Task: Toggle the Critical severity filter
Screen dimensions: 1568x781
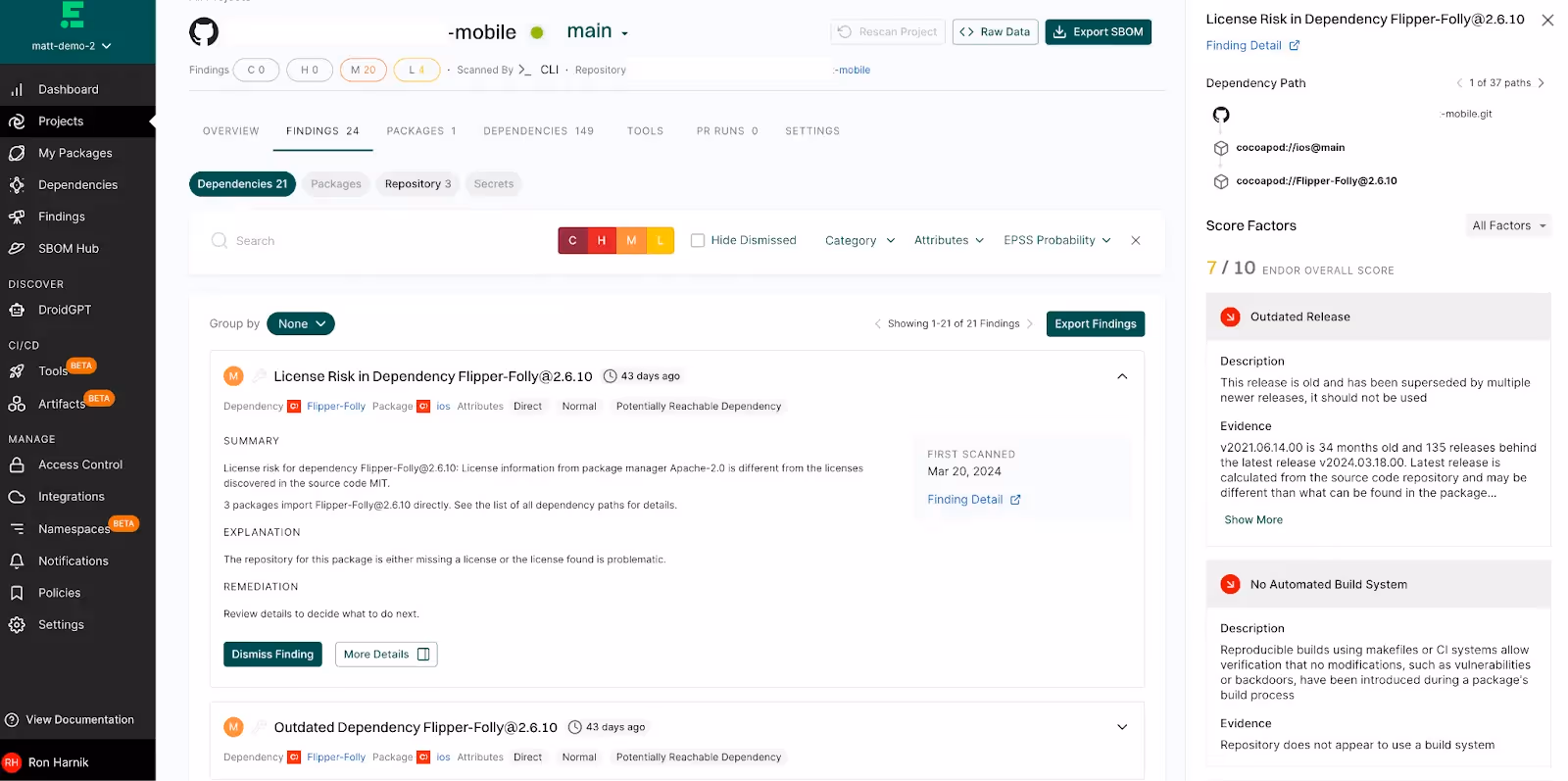Action: [572, 240]
